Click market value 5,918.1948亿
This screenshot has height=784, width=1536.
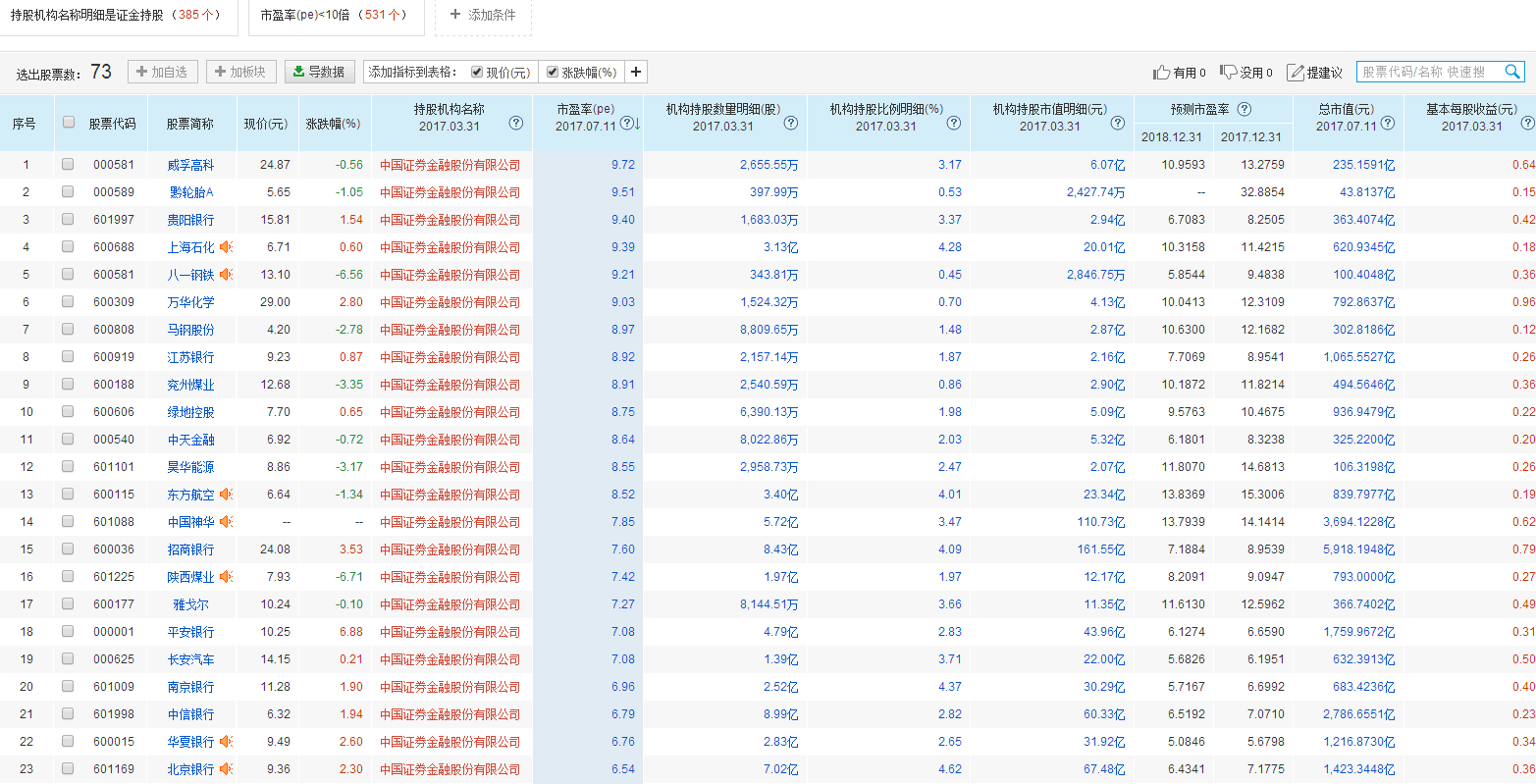tap(1358, 549)
